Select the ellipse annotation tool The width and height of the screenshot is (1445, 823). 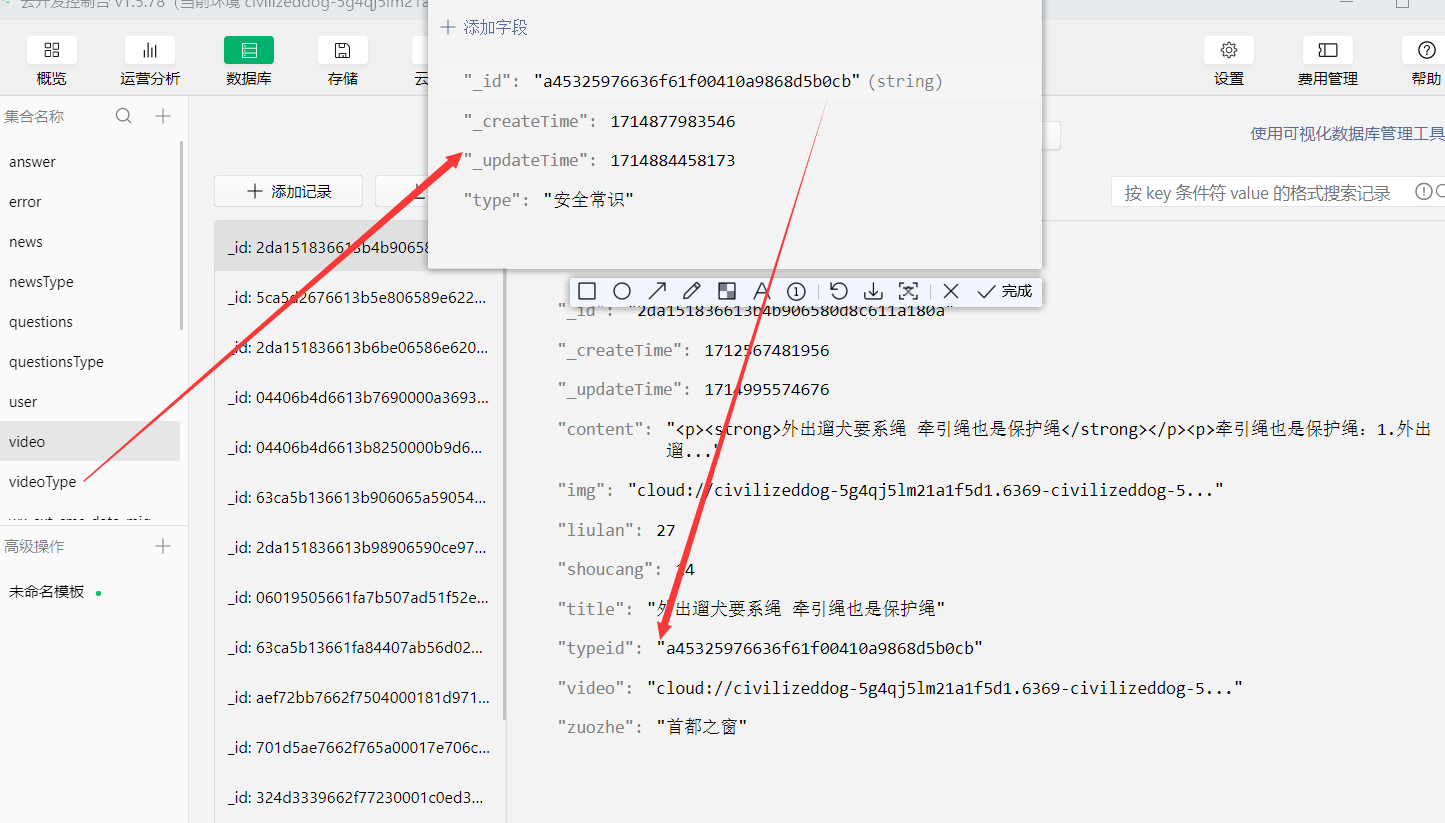click(x=622, y=290)
